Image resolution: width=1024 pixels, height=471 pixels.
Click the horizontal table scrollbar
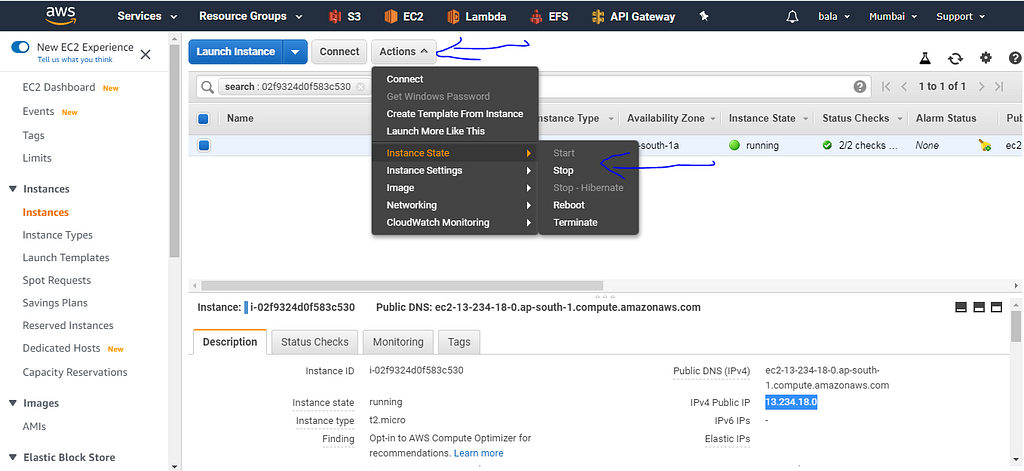402,285
